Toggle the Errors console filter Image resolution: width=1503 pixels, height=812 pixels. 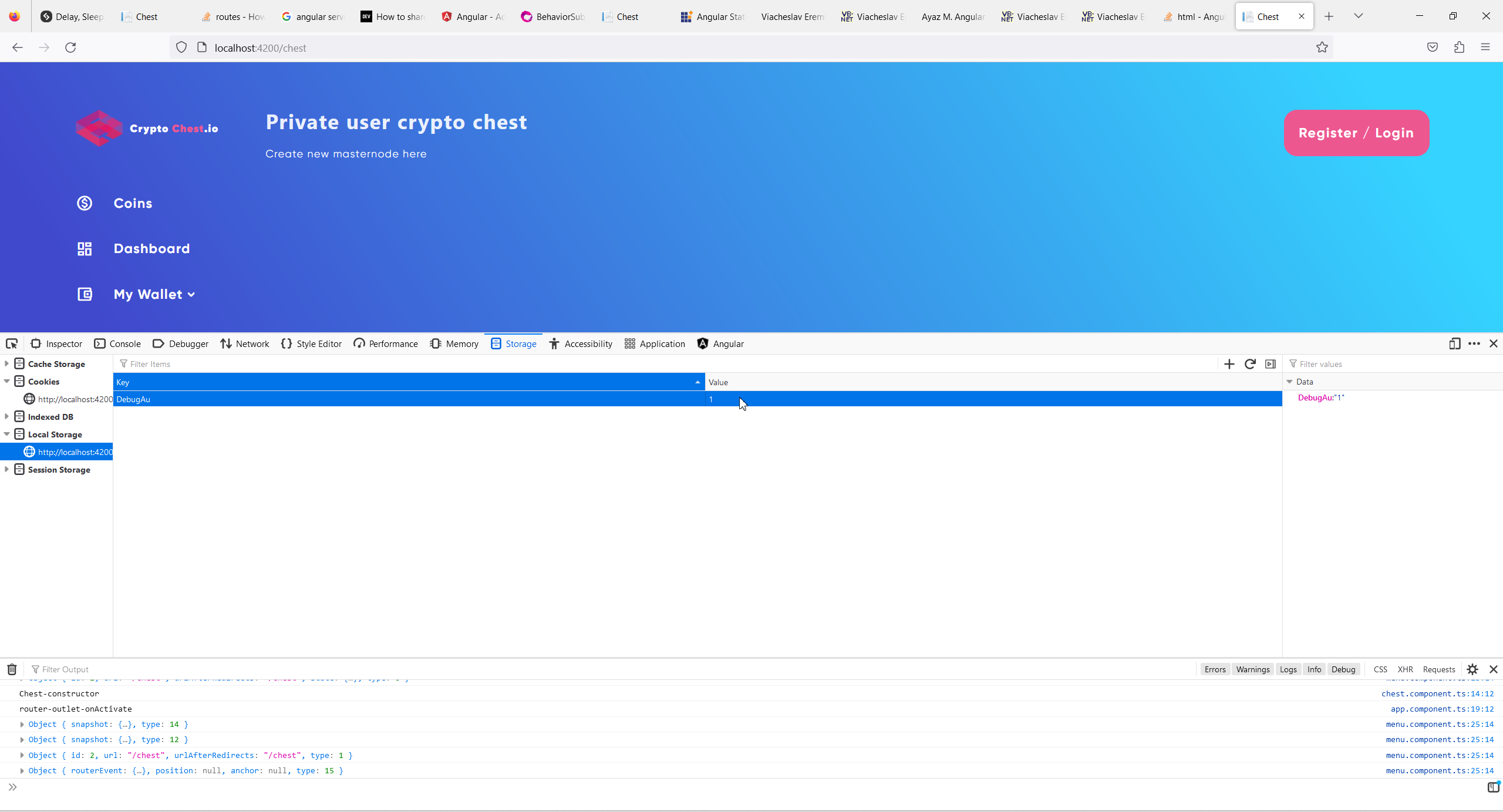1215,669
